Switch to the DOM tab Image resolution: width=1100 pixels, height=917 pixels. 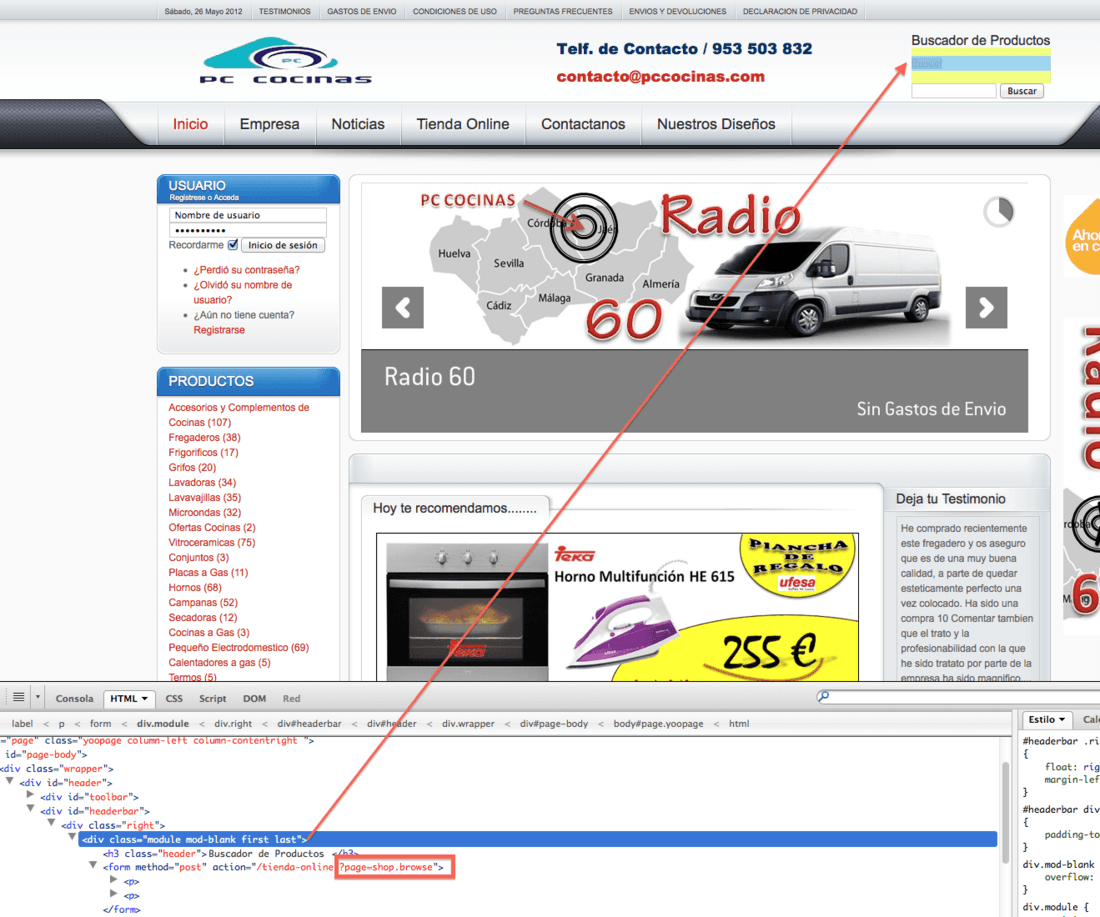pos(255,699)
